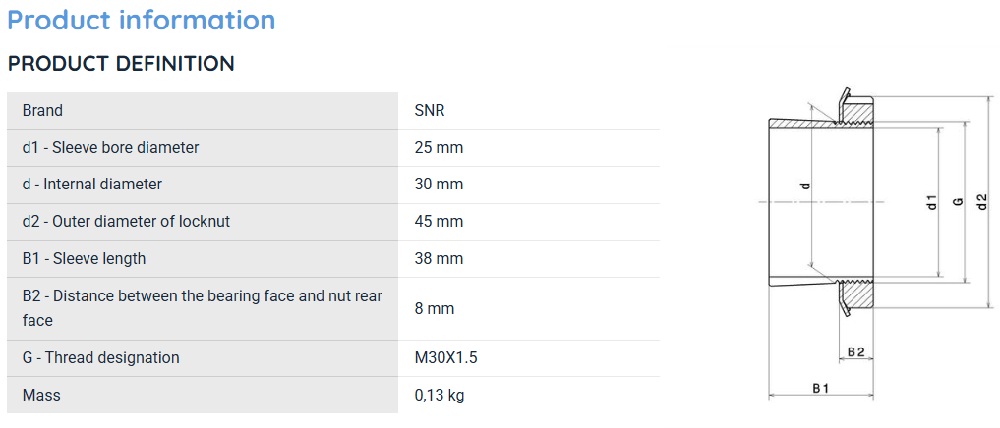The height and width of the screenshot is (428, 1000).
Task: Click the SNR brand value
Action: 429,110
